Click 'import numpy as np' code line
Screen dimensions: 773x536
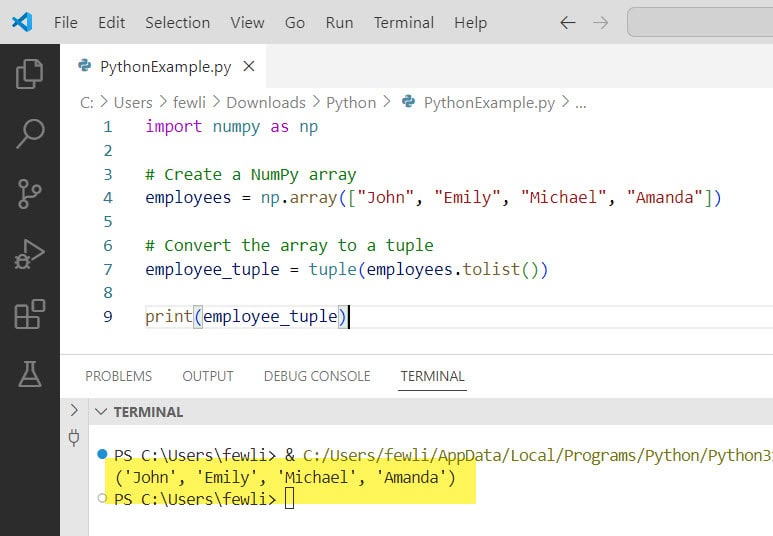click(x=232, y=127)
